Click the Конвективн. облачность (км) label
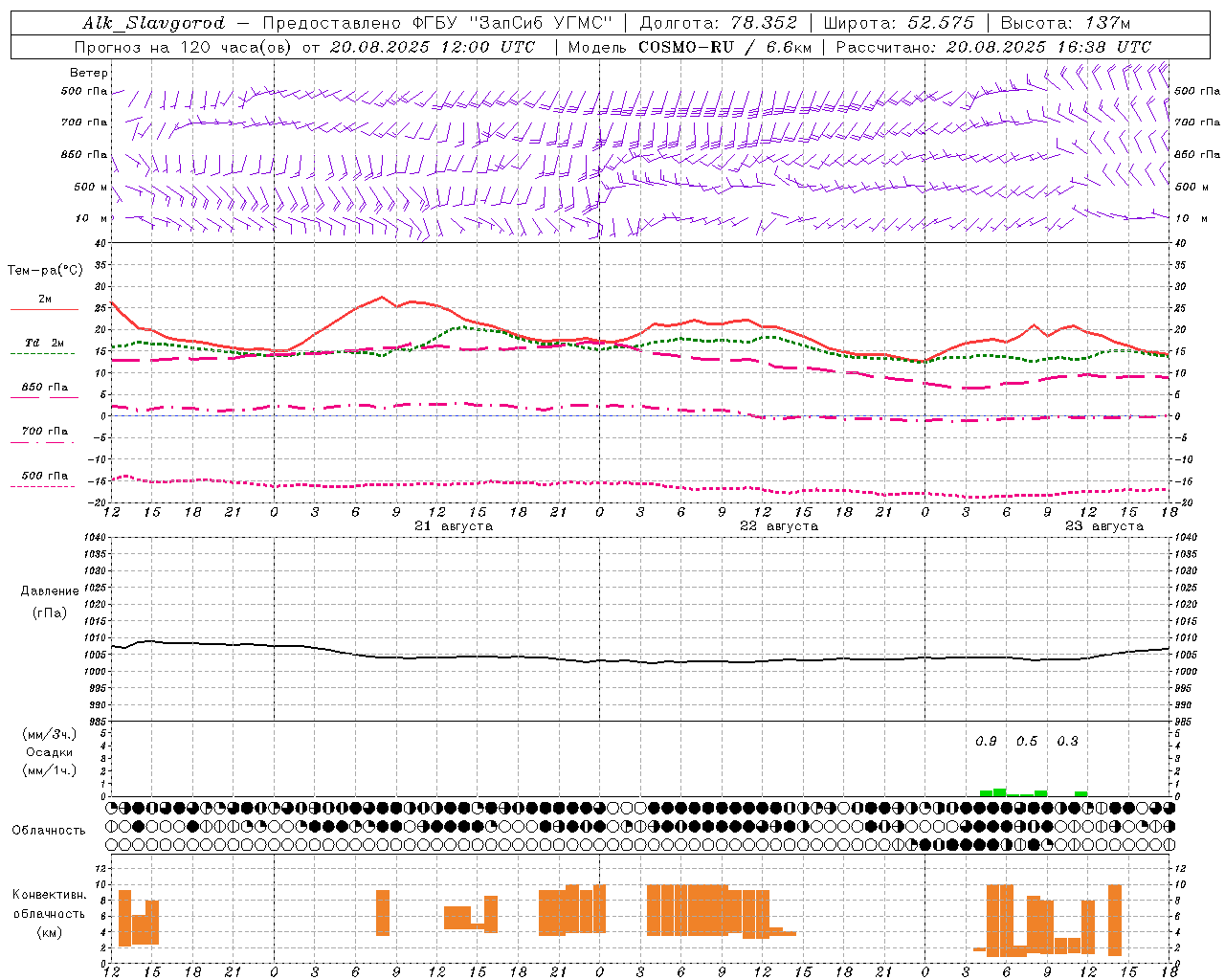This screenshot has height=980, width=1225. click(49, 914)
